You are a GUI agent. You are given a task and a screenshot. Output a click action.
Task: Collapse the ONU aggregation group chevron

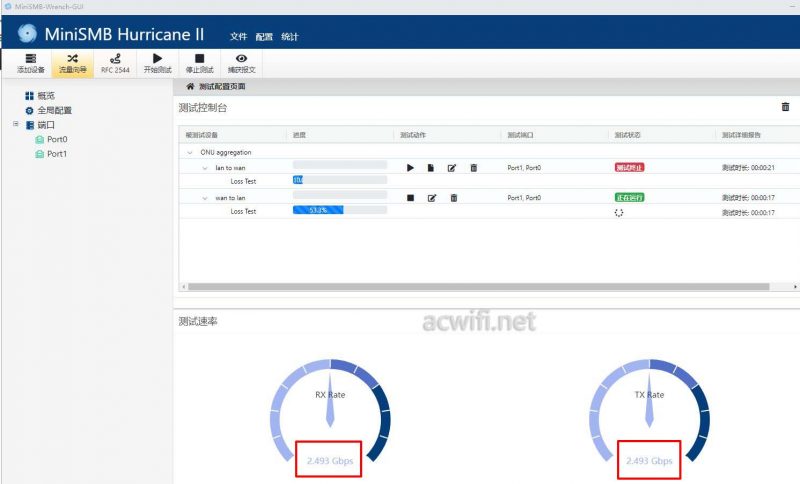click(x=190, y=152)
